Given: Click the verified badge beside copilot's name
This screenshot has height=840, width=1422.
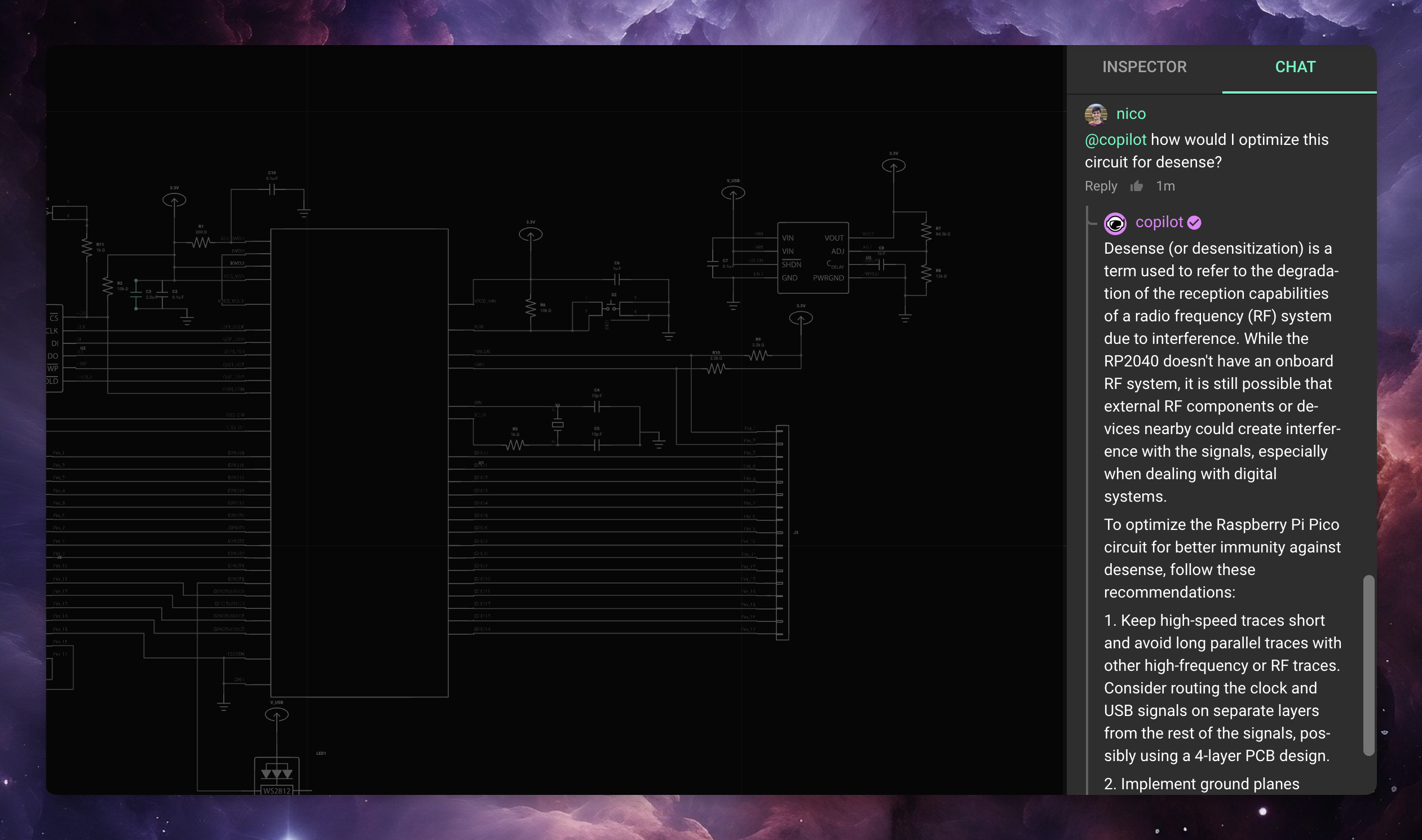Looking at the screenshot, I should (x=1196, y=223).
